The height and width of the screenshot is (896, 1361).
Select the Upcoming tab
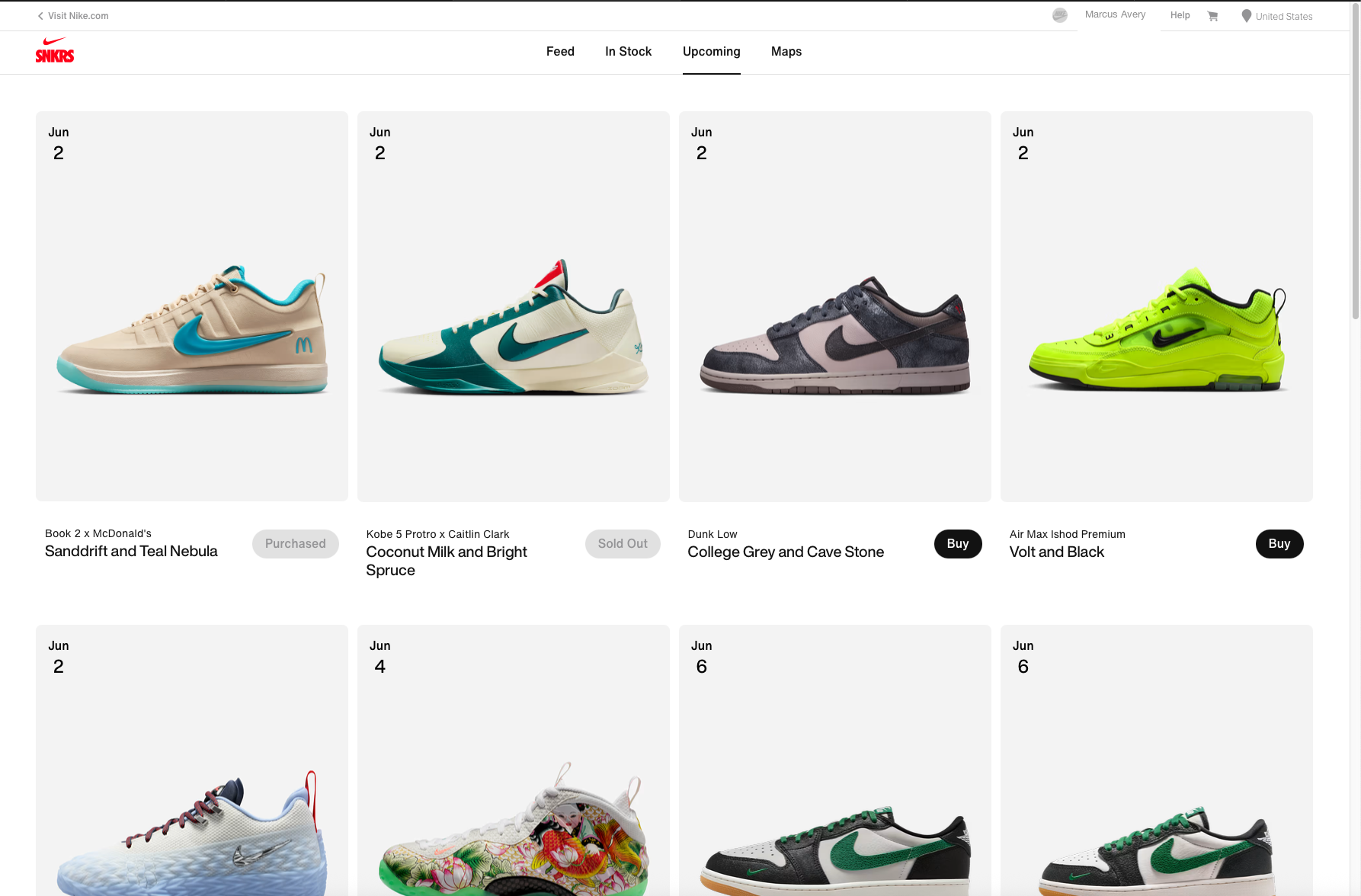point(711,52)
